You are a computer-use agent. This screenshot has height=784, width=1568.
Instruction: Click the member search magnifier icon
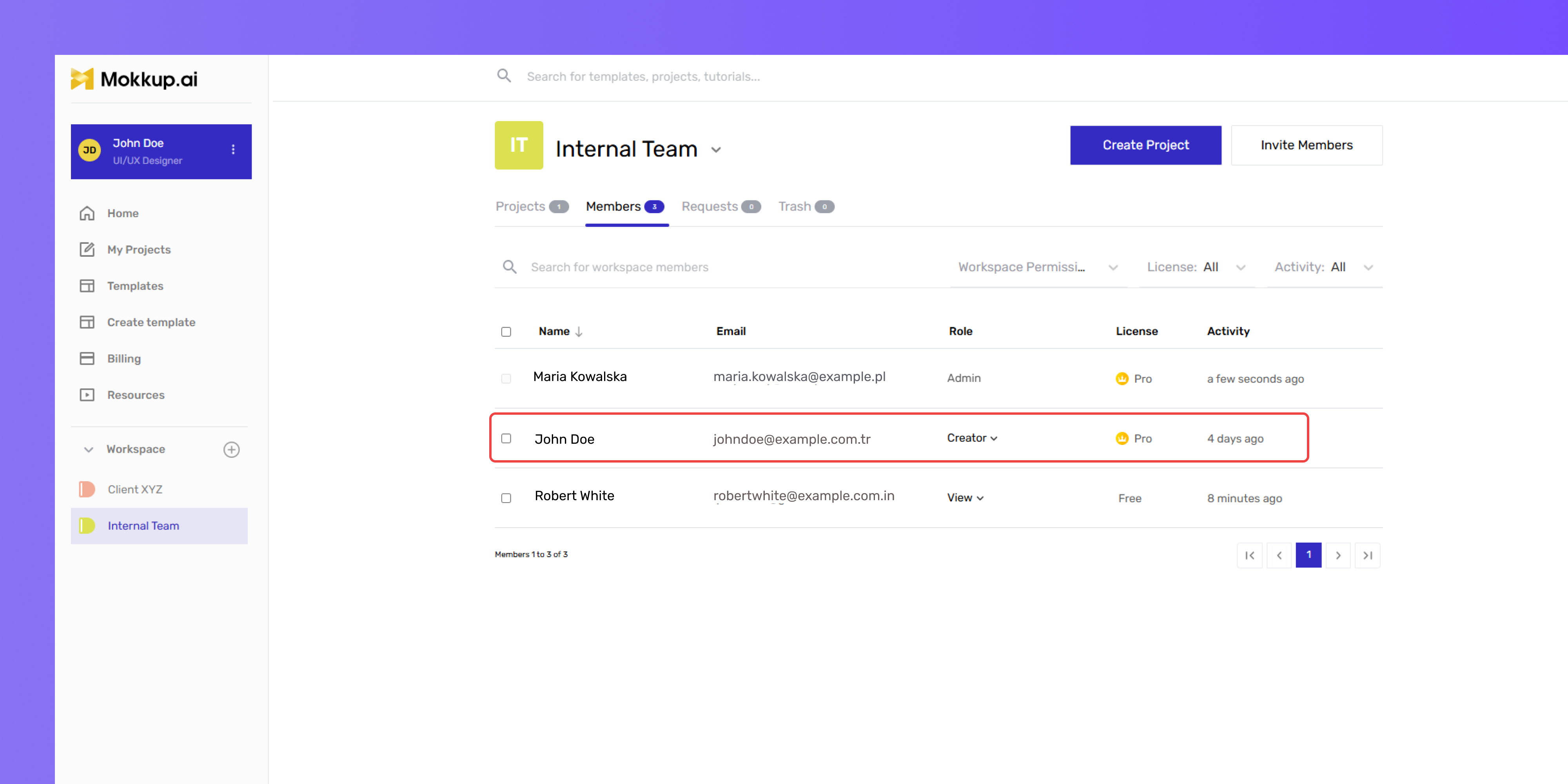510,267
